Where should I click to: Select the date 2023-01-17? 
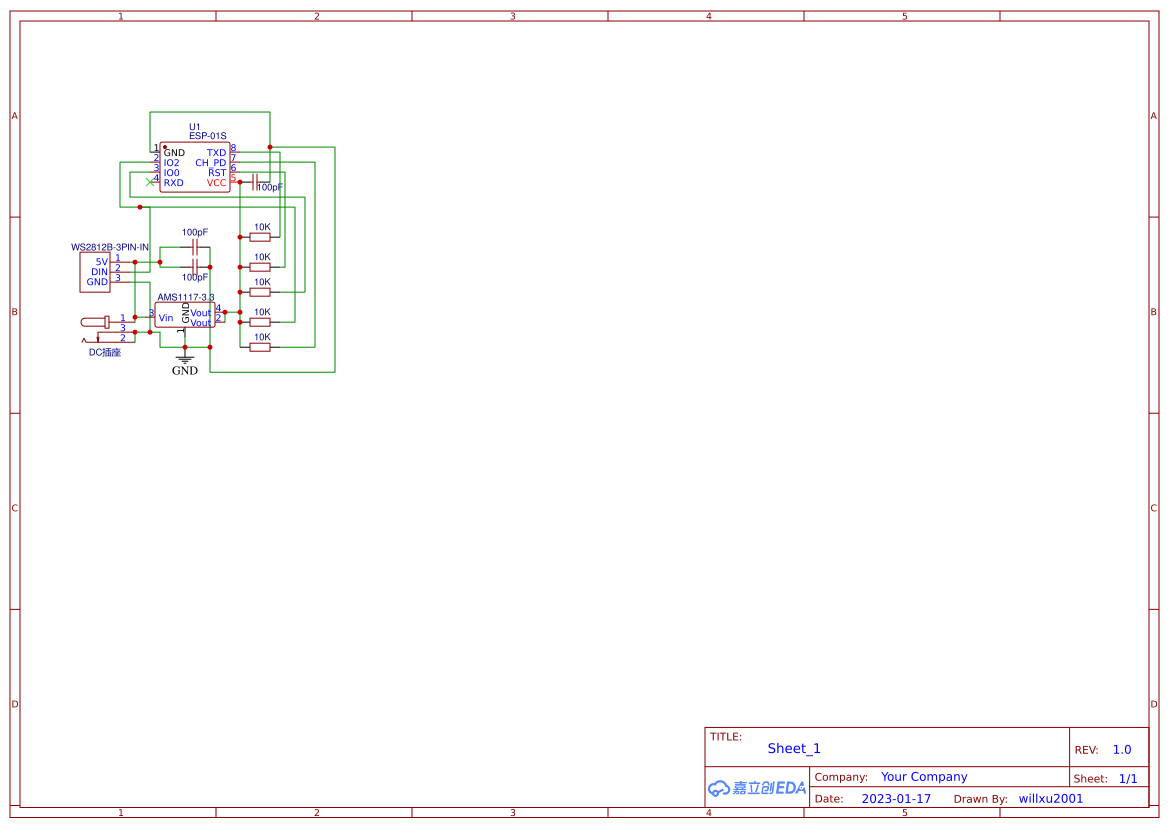[896, 799]
